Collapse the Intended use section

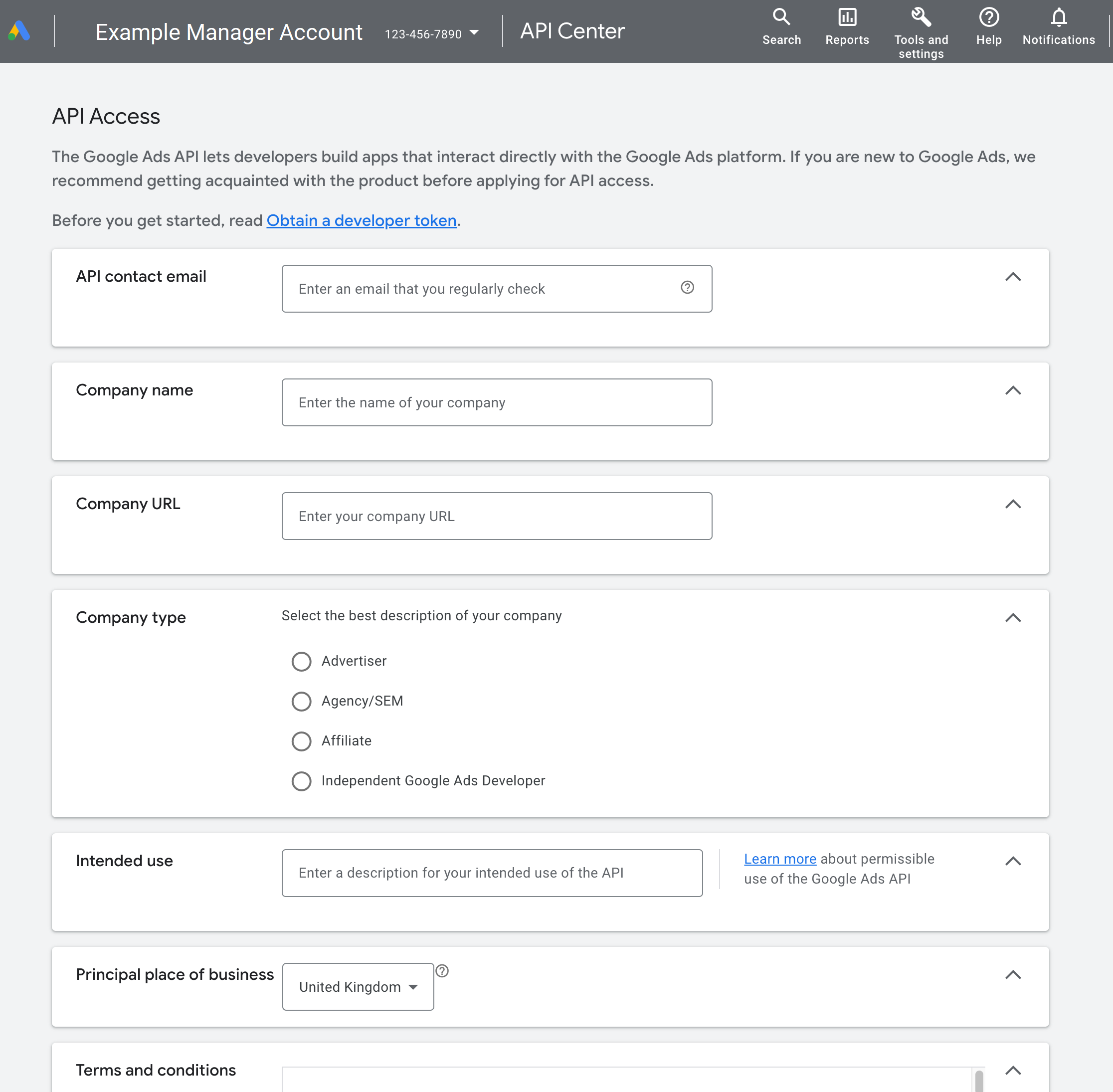pyautogui.click(x=1013, y=861)
